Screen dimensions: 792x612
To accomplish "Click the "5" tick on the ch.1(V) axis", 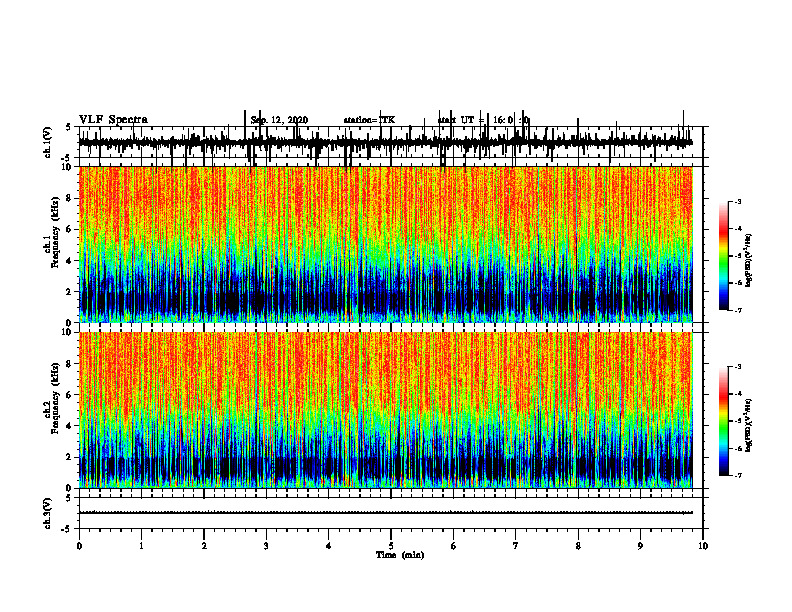I will coord(69,128).
